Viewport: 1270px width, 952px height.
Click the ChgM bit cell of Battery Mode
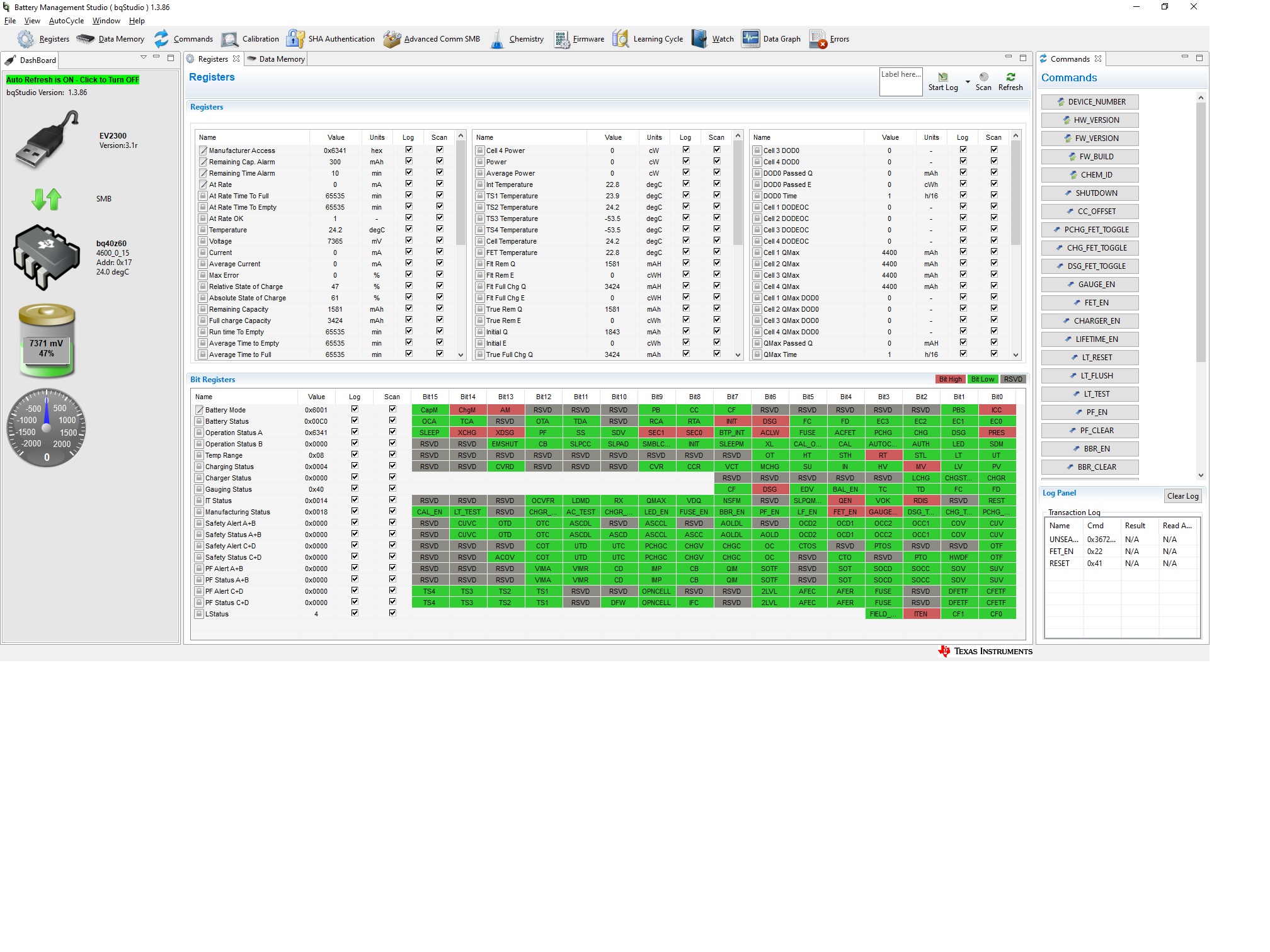click(467, 410)
